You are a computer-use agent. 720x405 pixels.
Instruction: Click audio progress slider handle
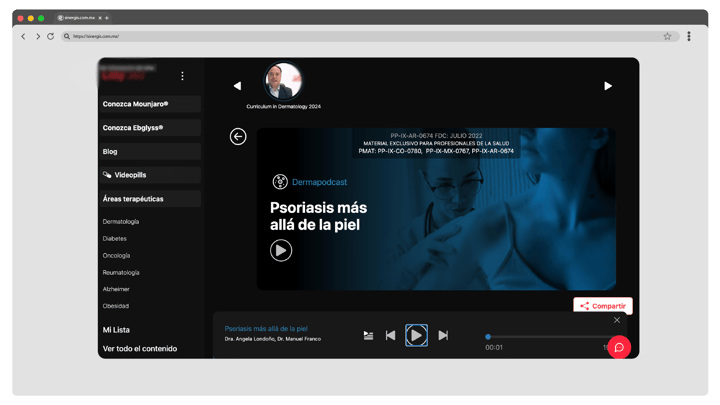(488, 337)
